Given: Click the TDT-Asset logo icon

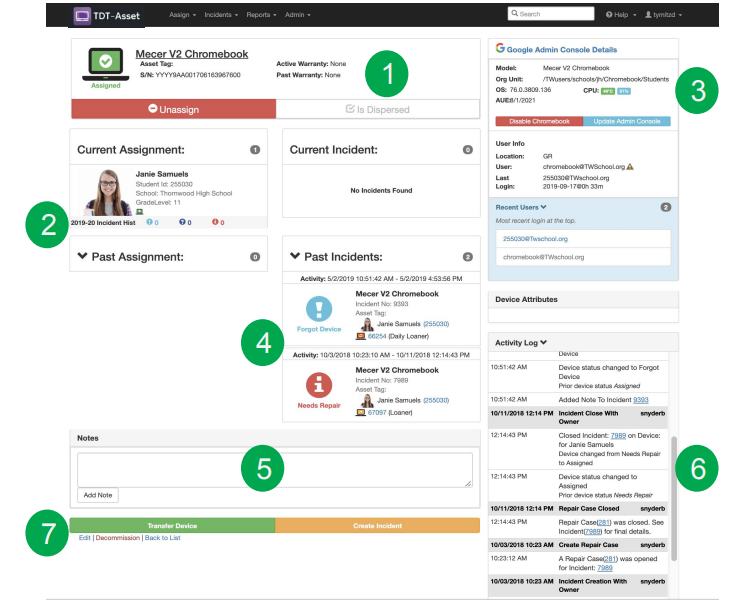Looking at the screenshot, I should pyautogui.click(x=82, y=16).
